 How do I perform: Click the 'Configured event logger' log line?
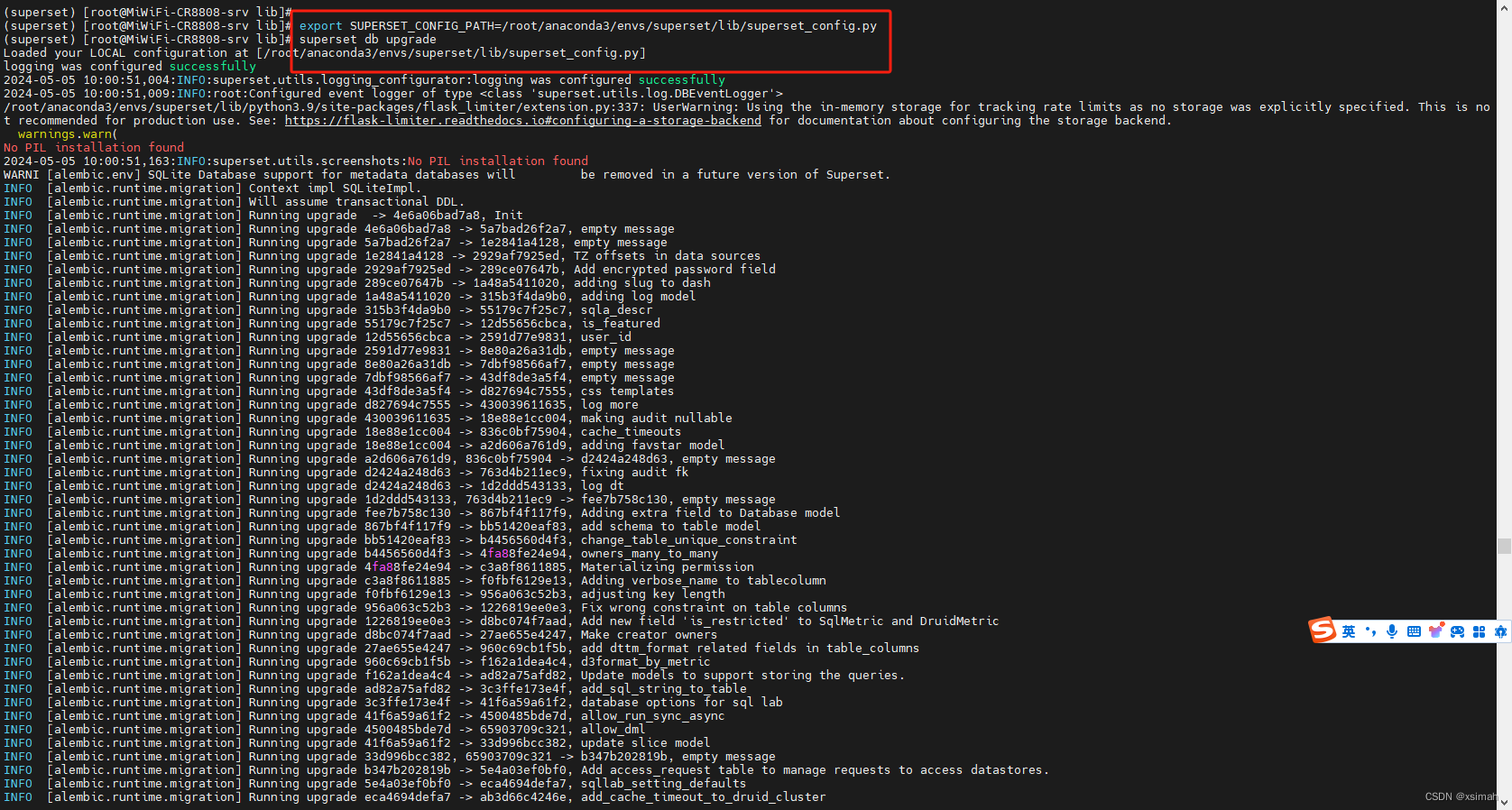click(x=393, y=93)
